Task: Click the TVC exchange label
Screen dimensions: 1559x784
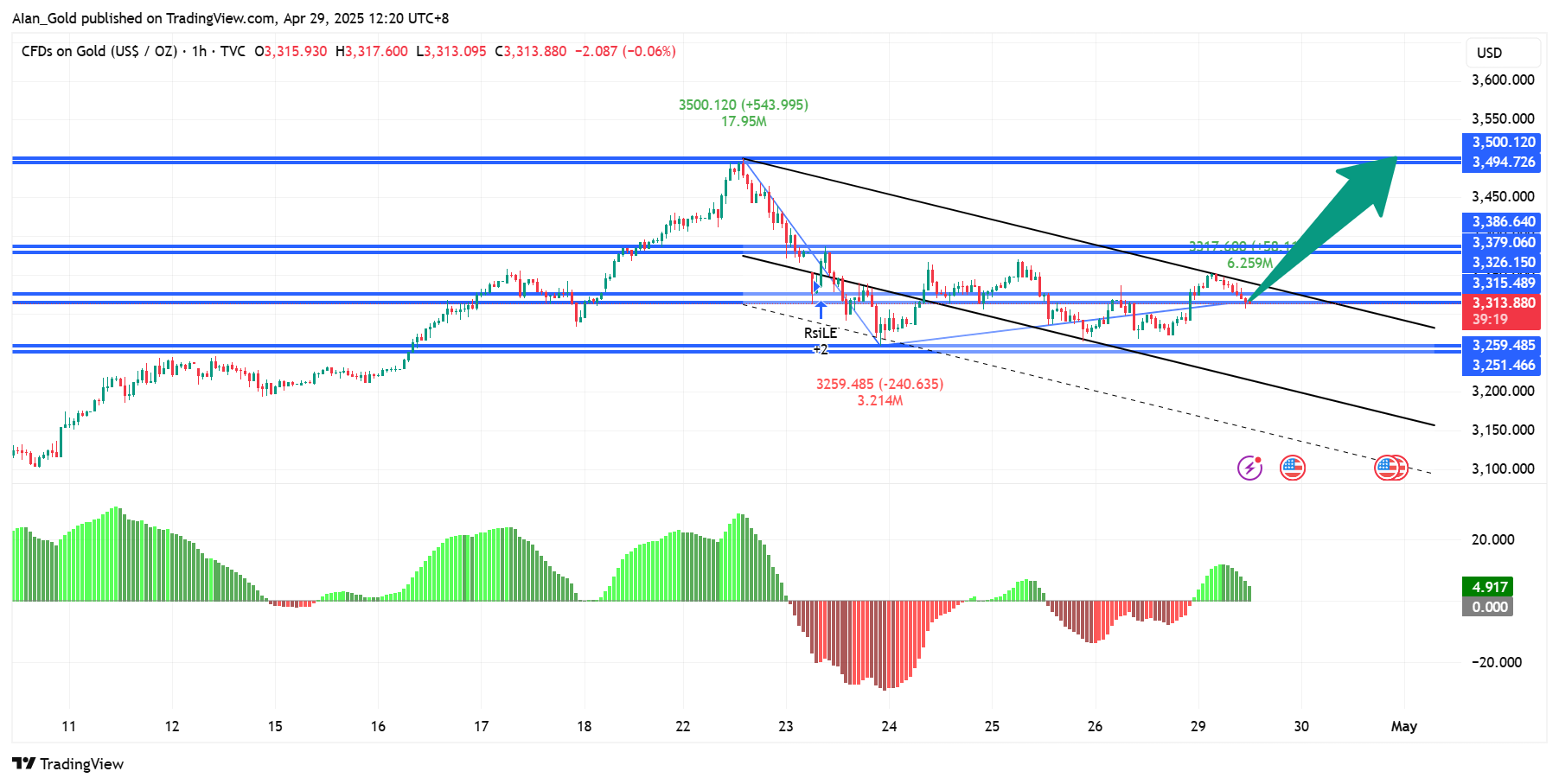Action: pos(233,51)
